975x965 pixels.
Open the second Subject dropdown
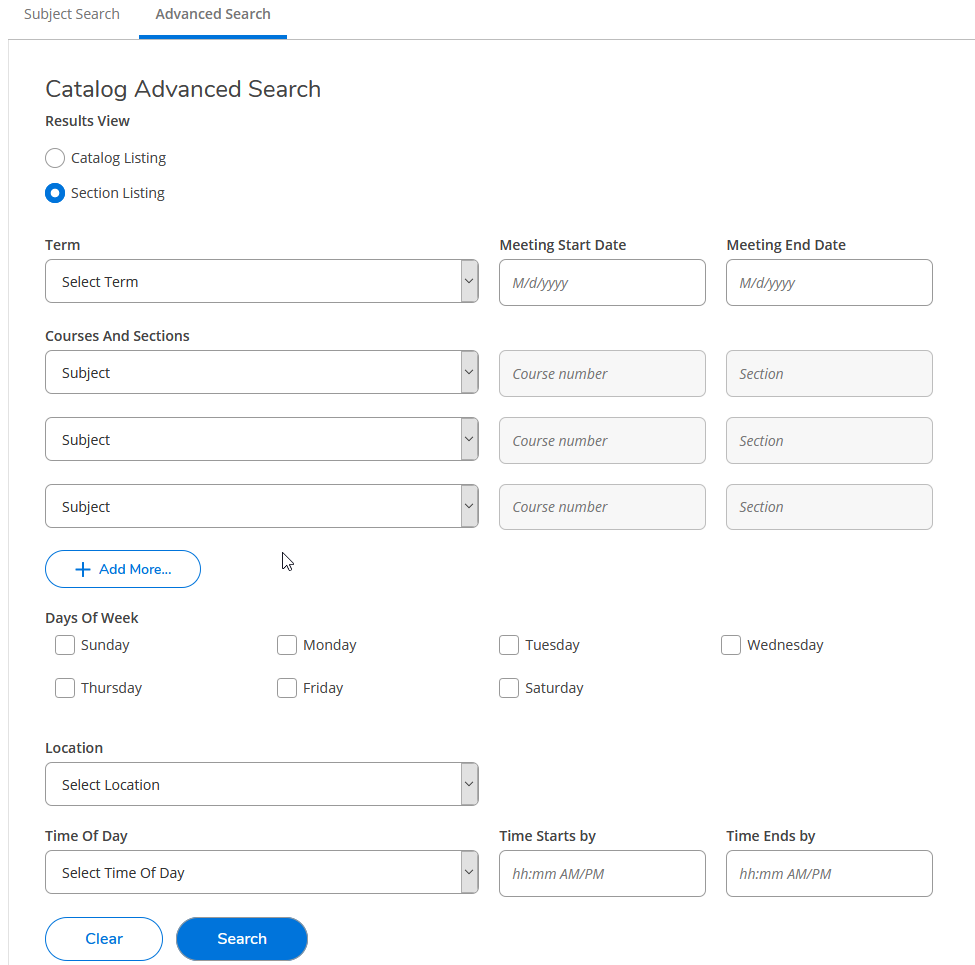262,440
